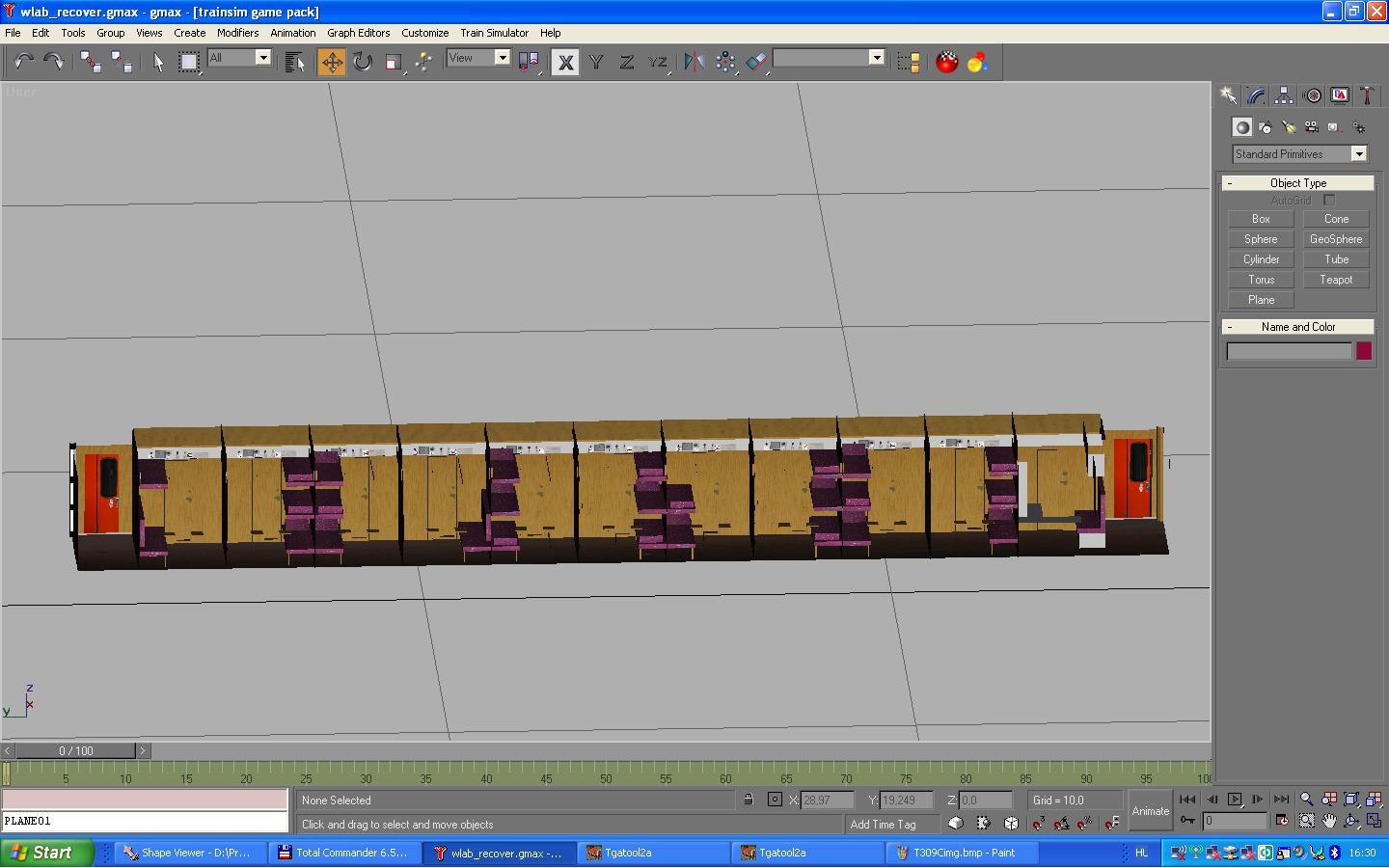The image size is (1389, 868).
Task: Click the rectangular Selection Region icon
Action: pyautogui.click(x=189, y=62)
